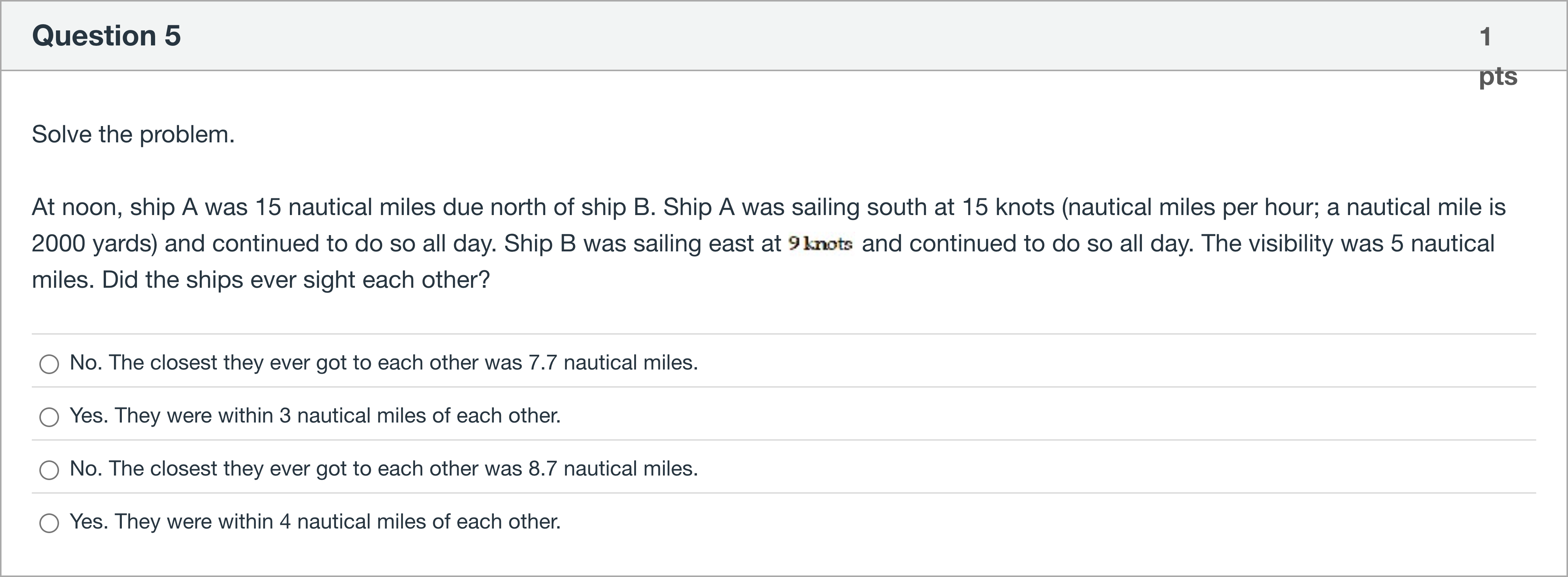Click the answer text "Yes. They were within 4"
Screen dimensions: 1568x577
click(315, 522)
